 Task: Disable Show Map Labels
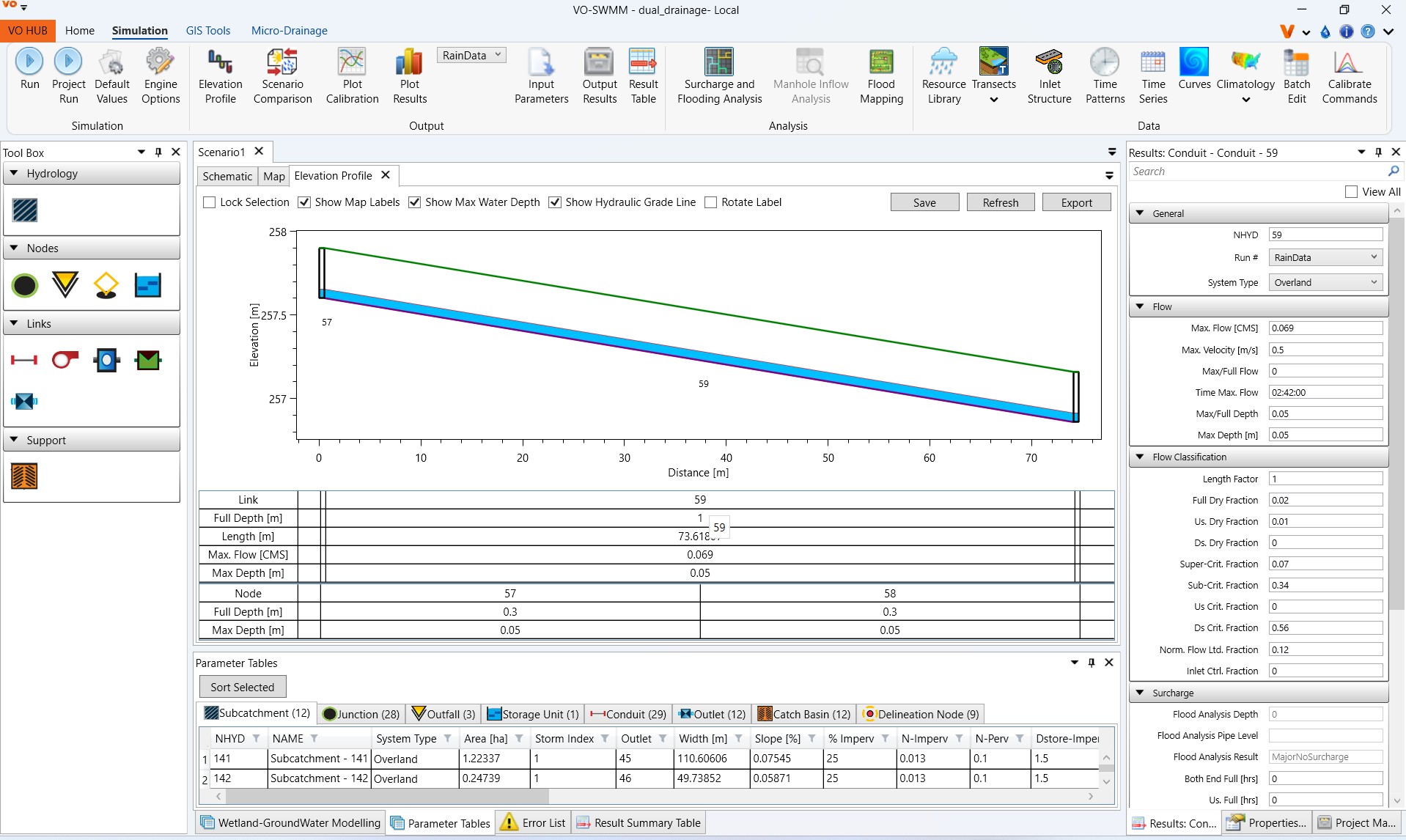click(304, 202)
